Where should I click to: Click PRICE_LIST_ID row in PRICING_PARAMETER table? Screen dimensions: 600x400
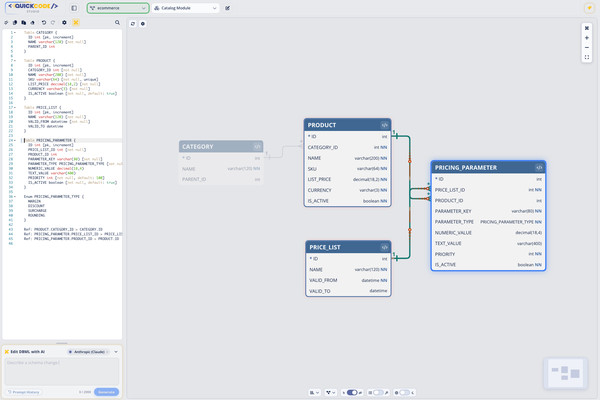point(488,190)
